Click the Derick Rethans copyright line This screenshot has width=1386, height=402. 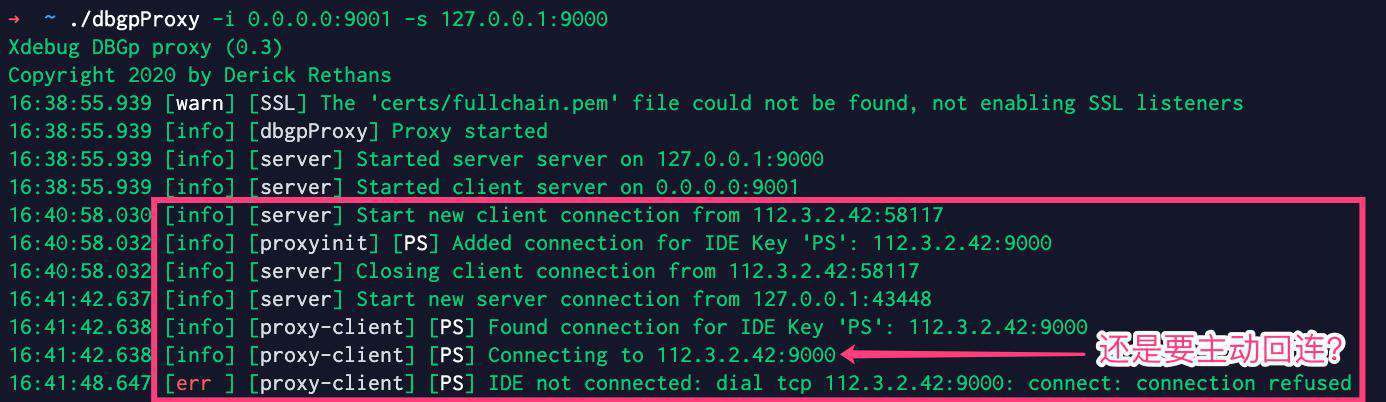pyautogui.click(x=200, y=75)
